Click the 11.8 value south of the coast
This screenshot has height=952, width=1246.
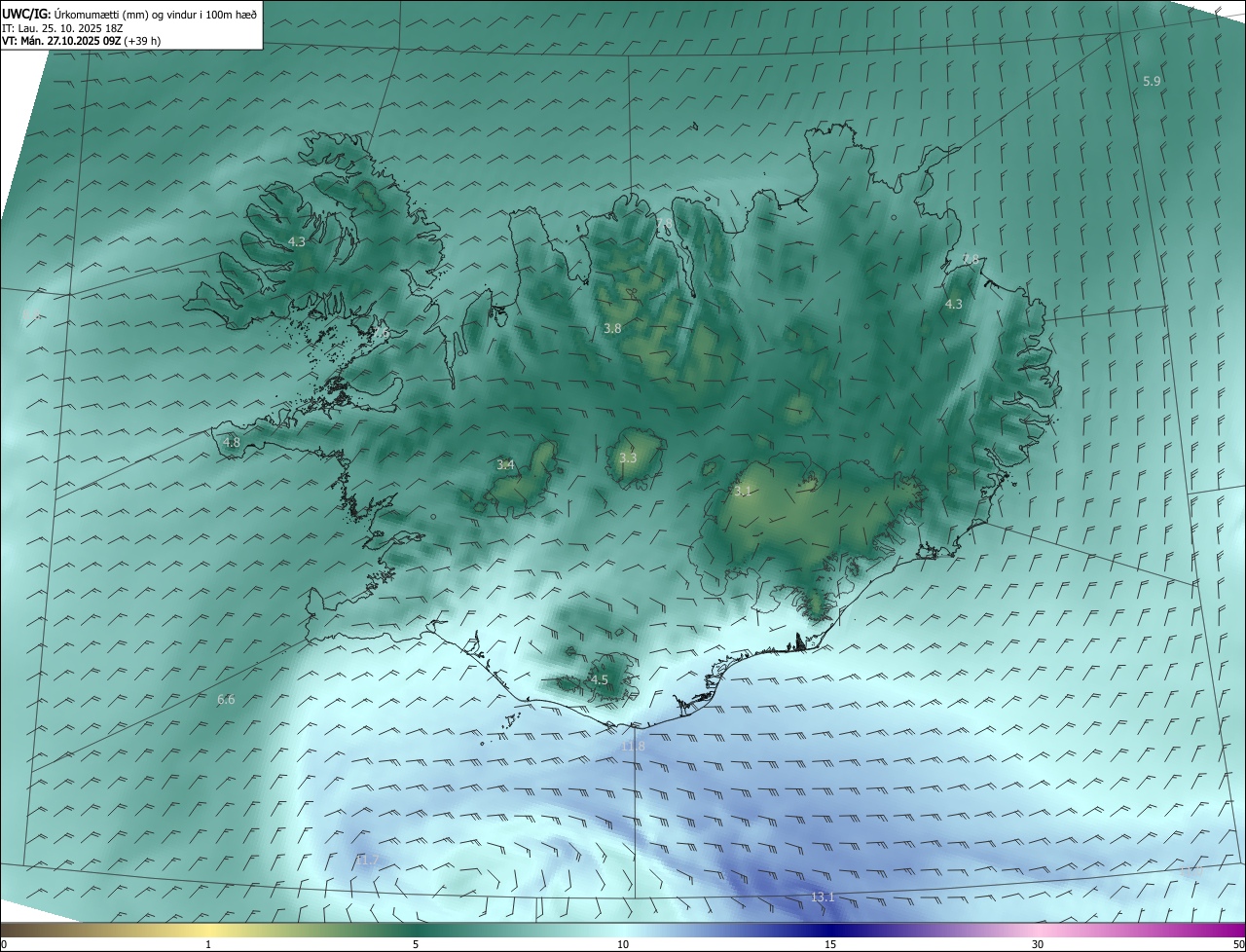coord(633,747)
